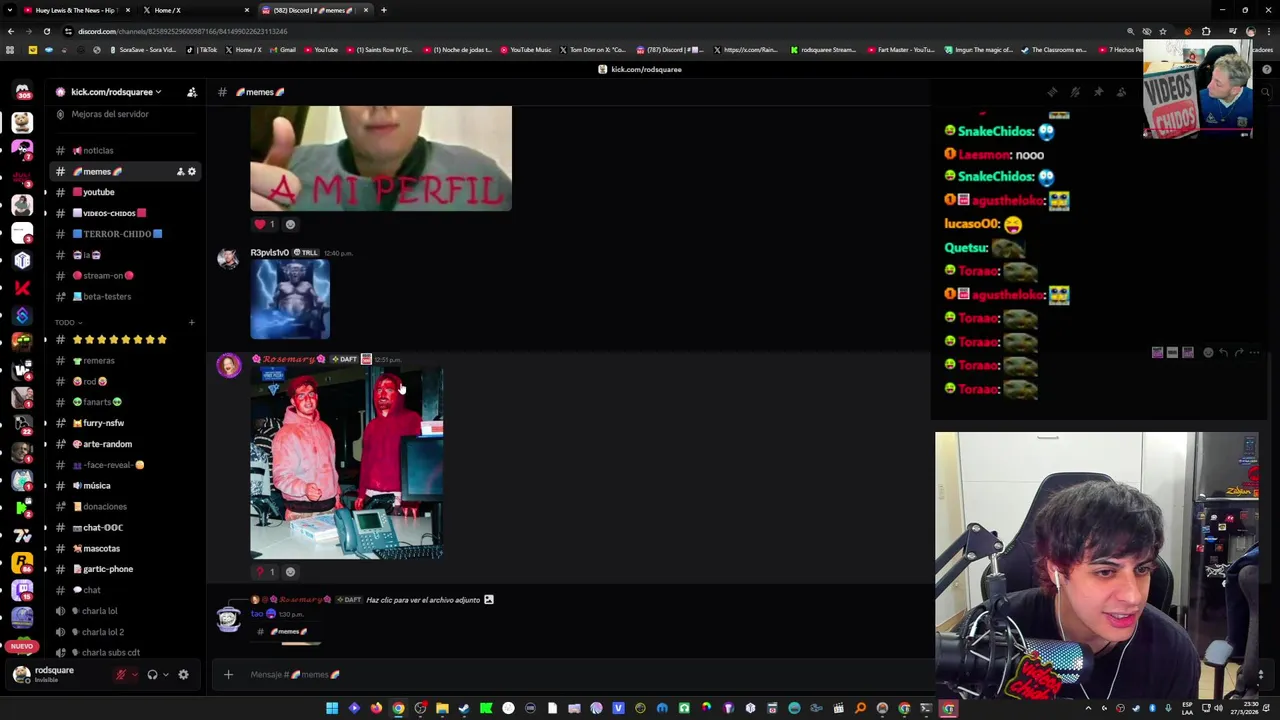Open the red K server icon
This screenshot has width=1280, height=720.
point(22,288)
